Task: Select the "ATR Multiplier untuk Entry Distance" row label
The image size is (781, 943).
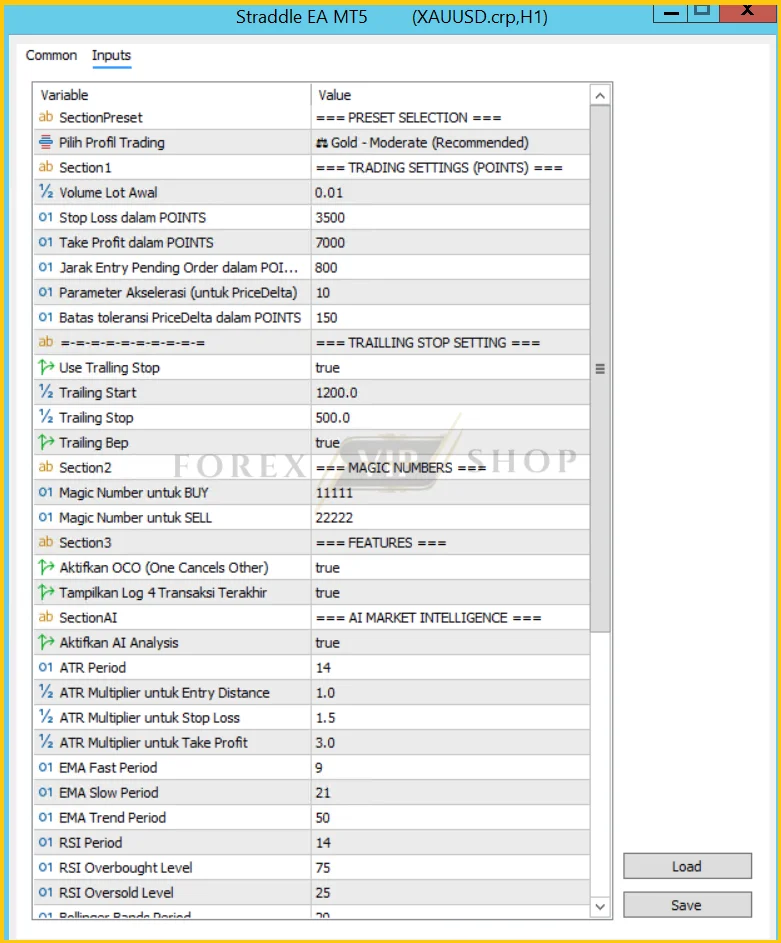Action: pyautogui.click(x=164, y=693)
